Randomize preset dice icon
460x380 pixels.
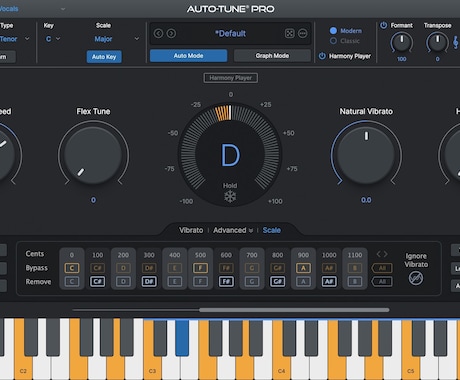pos(290,33)
